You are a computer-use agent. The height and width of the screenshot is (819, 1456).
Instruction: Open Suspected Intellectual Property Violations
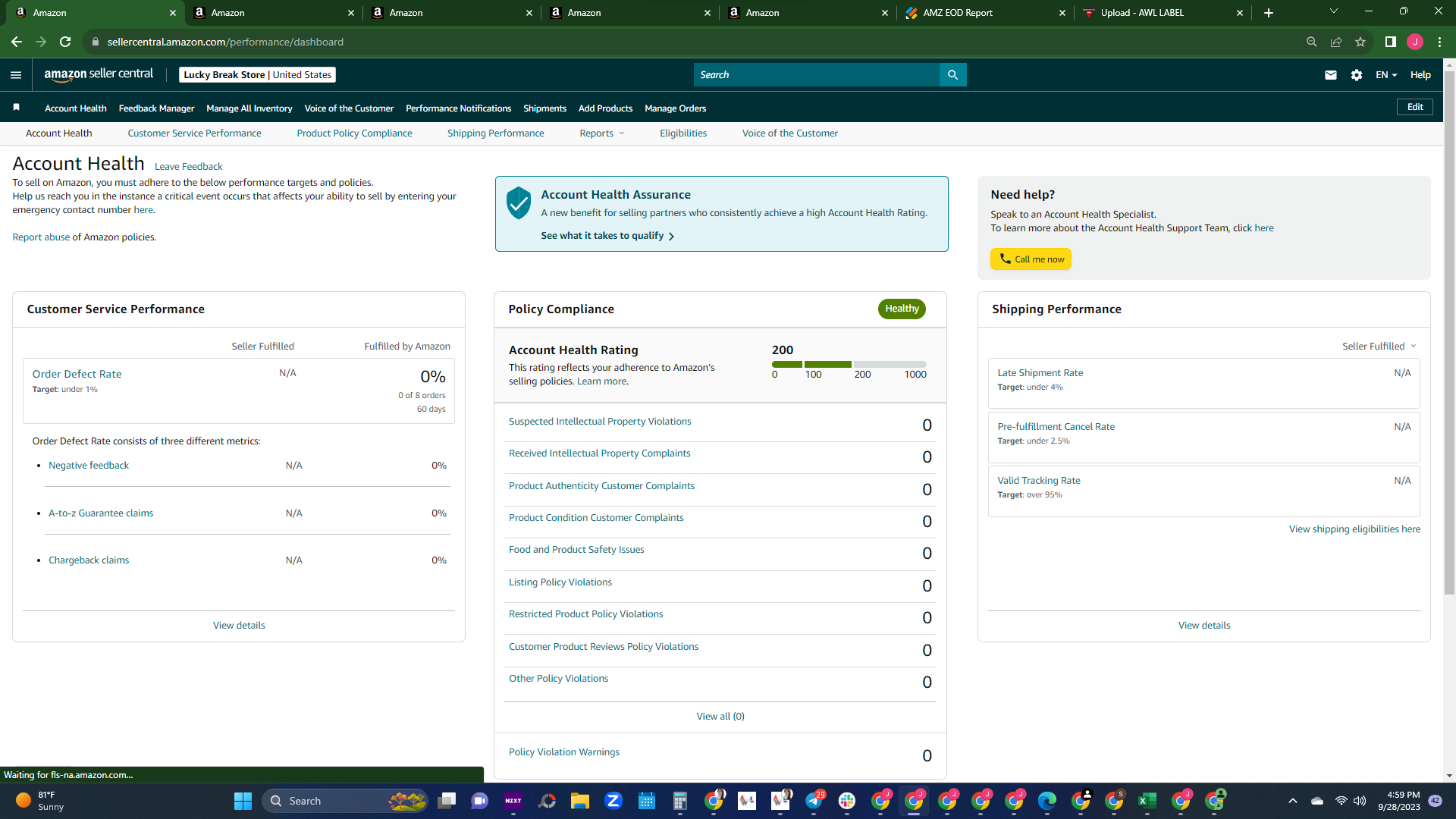pos(600,422)
